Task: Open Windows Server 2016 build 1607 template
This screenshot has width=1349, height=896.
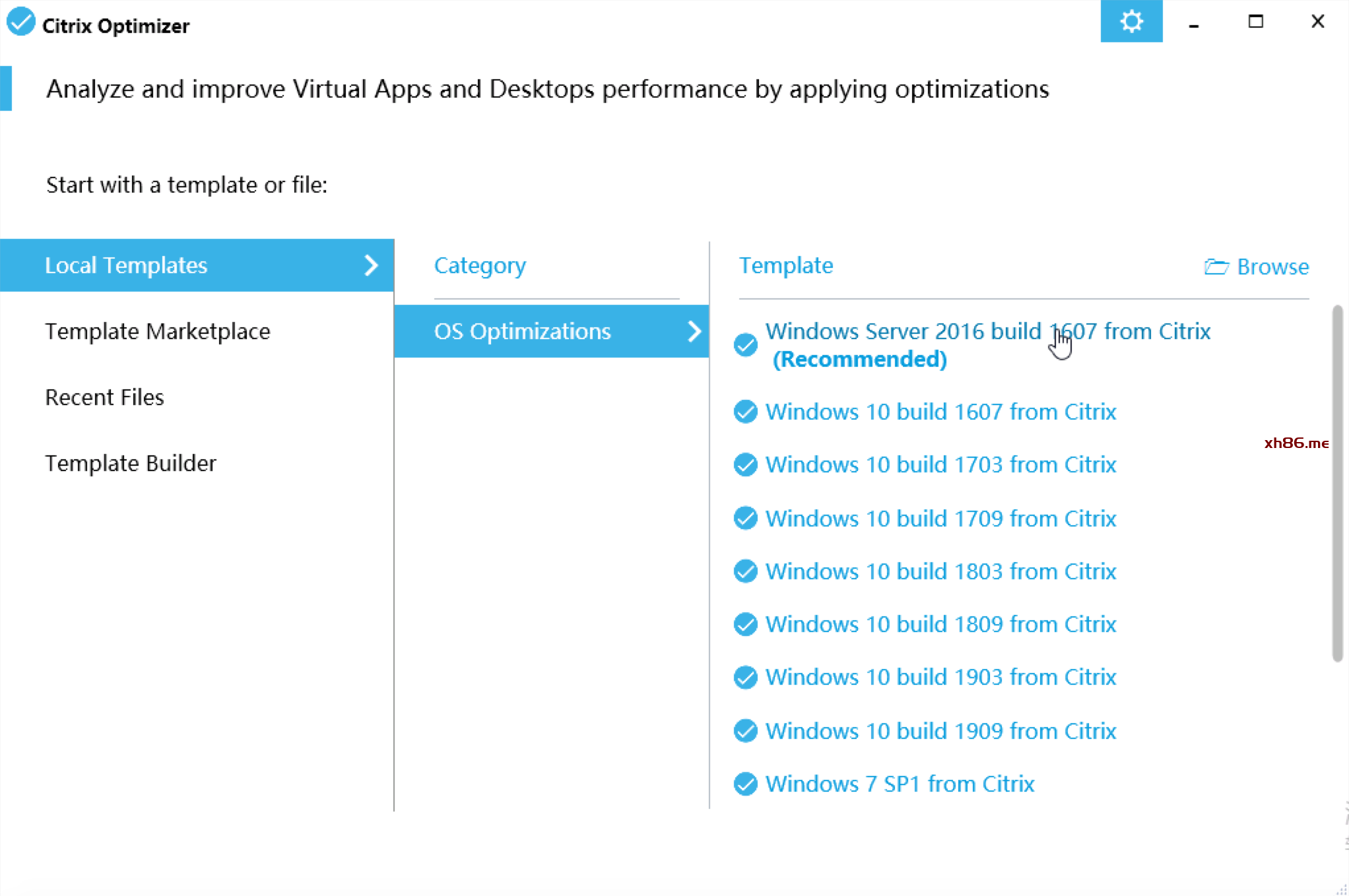Action: [x=988, y=344]
